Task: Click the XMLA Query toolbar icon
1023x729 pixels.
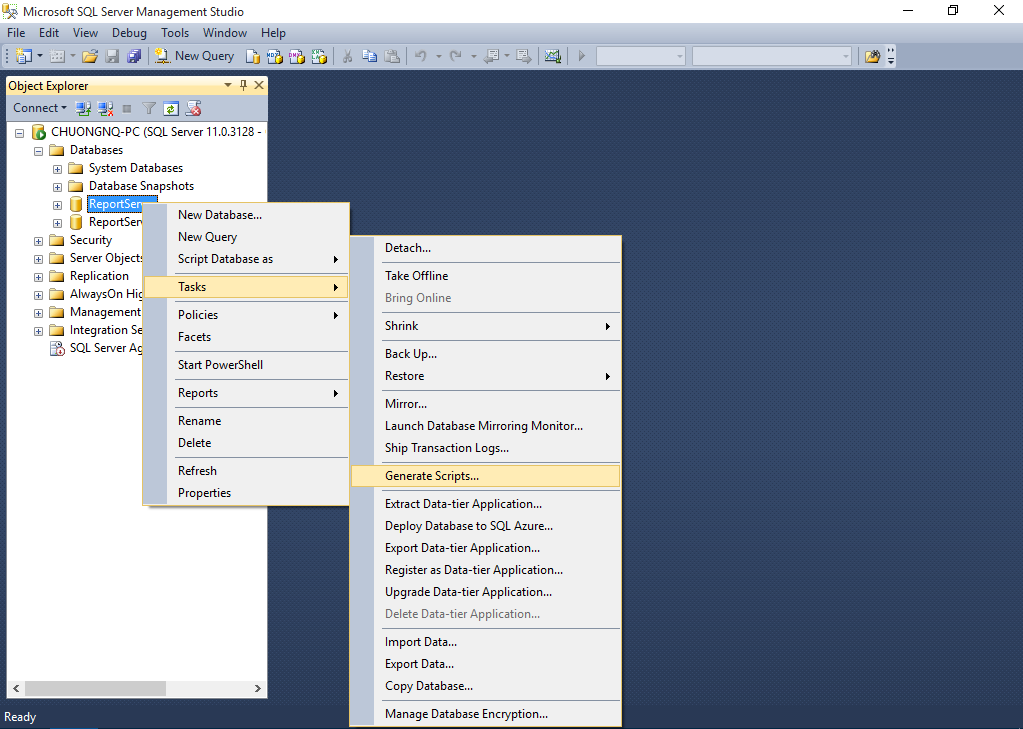Action: click(x=319, y=56)
